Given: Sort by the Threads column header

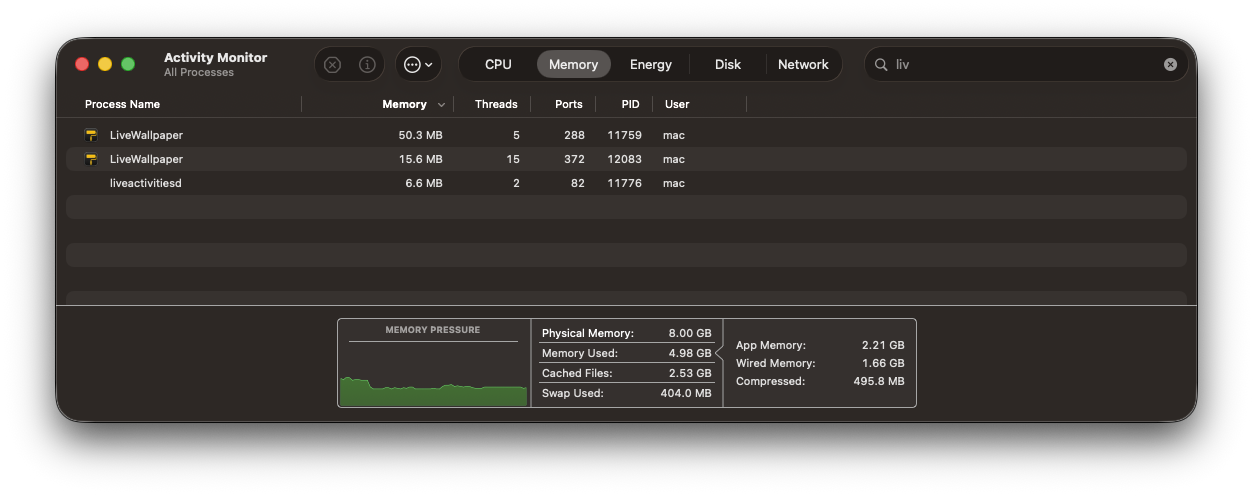Looking at the screenshot, I should click(496, 104).
